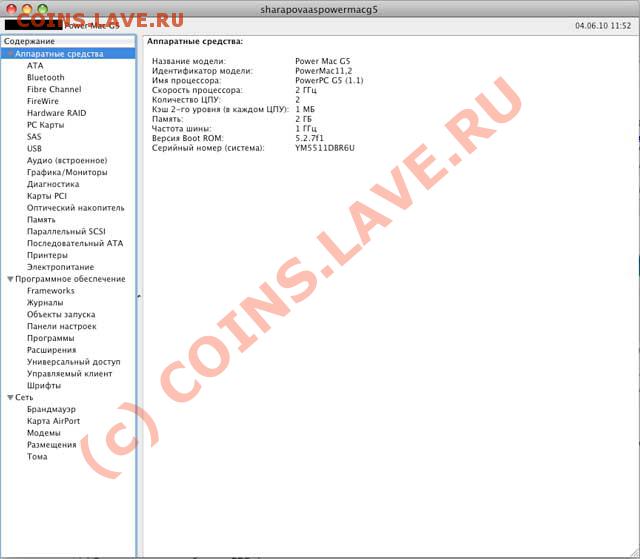Select Панели настроек entry
Screen dimensions: 640x559
[x=62, y=326]
